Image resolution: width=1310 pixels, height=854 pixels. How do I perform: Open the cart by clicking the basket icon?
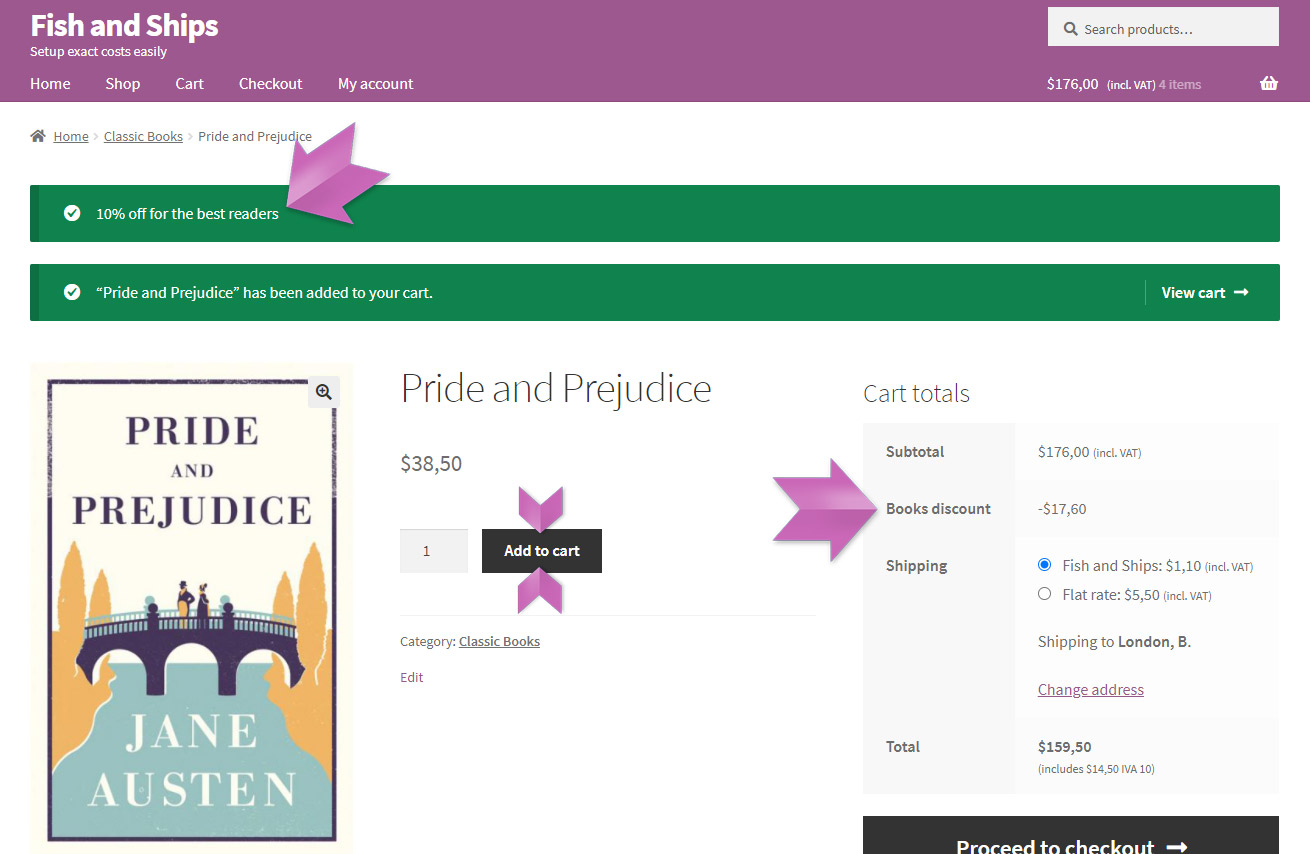(1268, 83)
